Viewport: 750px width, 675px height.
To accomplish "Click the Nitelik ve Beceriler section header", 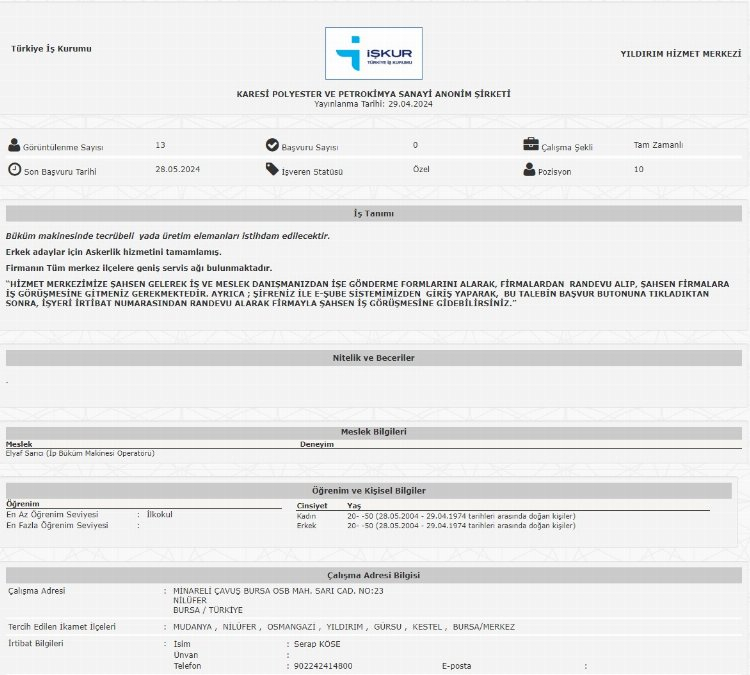I will 374,357.
